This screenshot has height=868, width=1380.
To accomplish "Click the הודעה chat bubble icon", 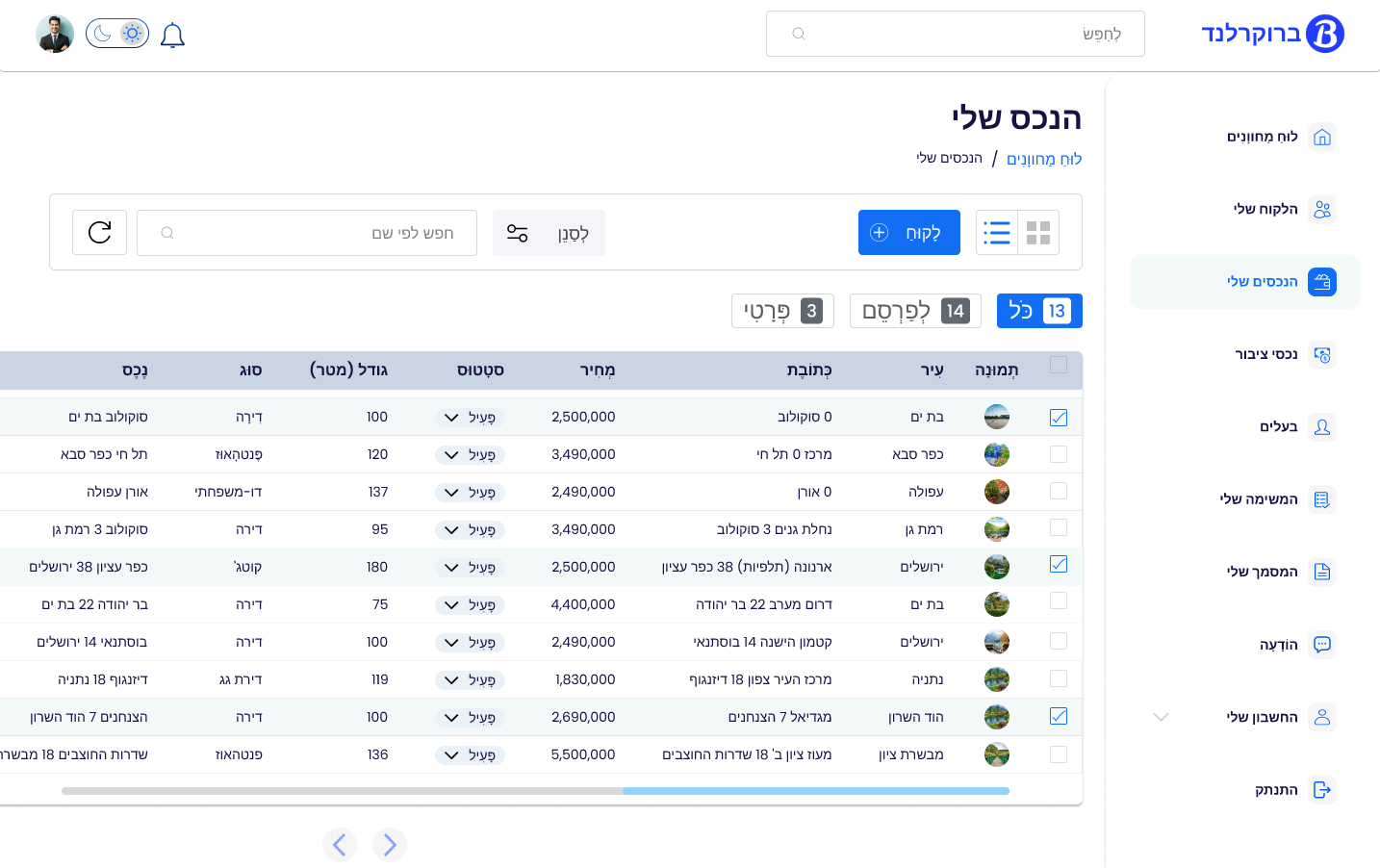I will (1322, 645).
